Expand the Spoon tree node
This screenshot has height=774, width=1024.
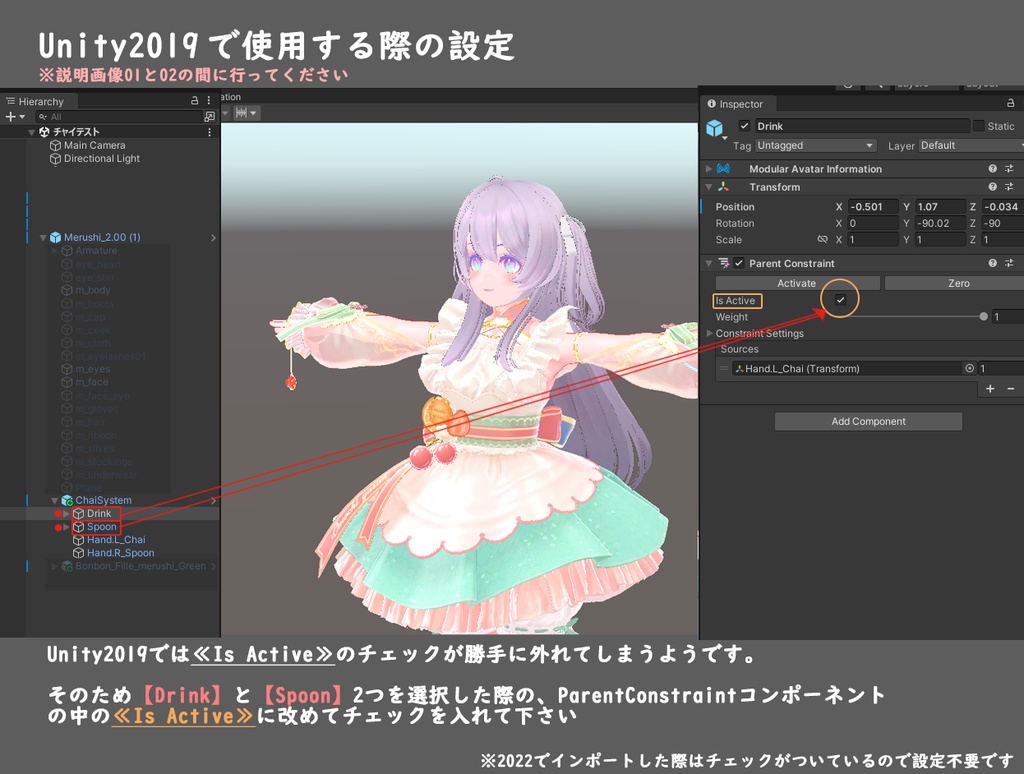pos(67,527)
